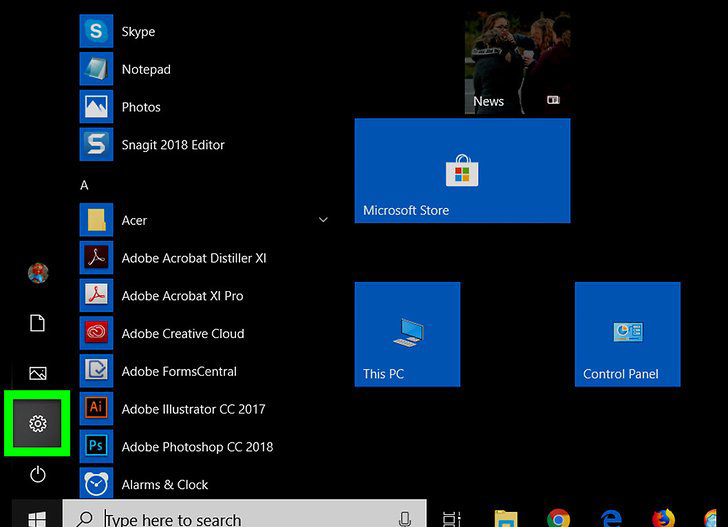Click the microphone icon in search box
The width and height of the screenshot is (728, 527).
click(x=404, y=519)
